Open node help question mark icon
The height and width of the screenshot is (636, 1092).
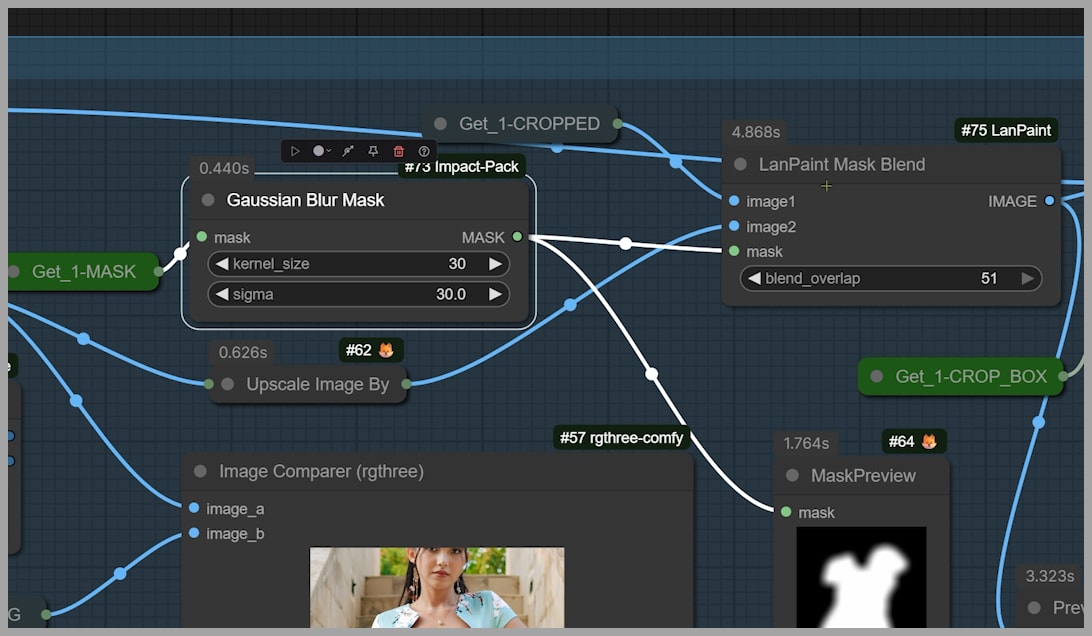(424, 151)
